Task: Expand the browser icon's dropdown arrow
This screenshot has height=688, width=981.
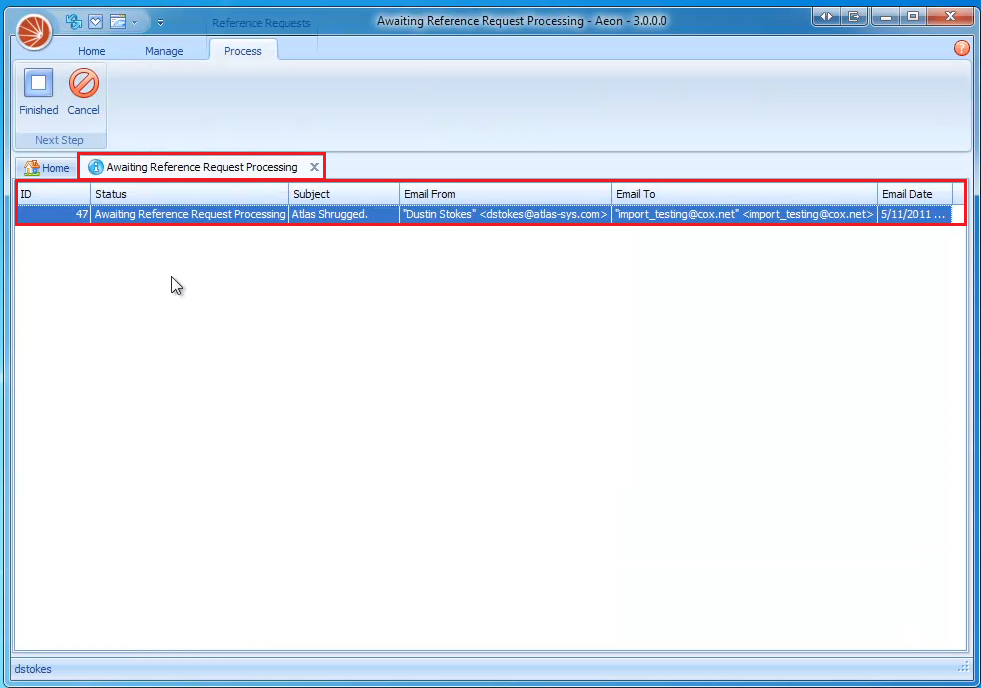Action: [134, 20]
